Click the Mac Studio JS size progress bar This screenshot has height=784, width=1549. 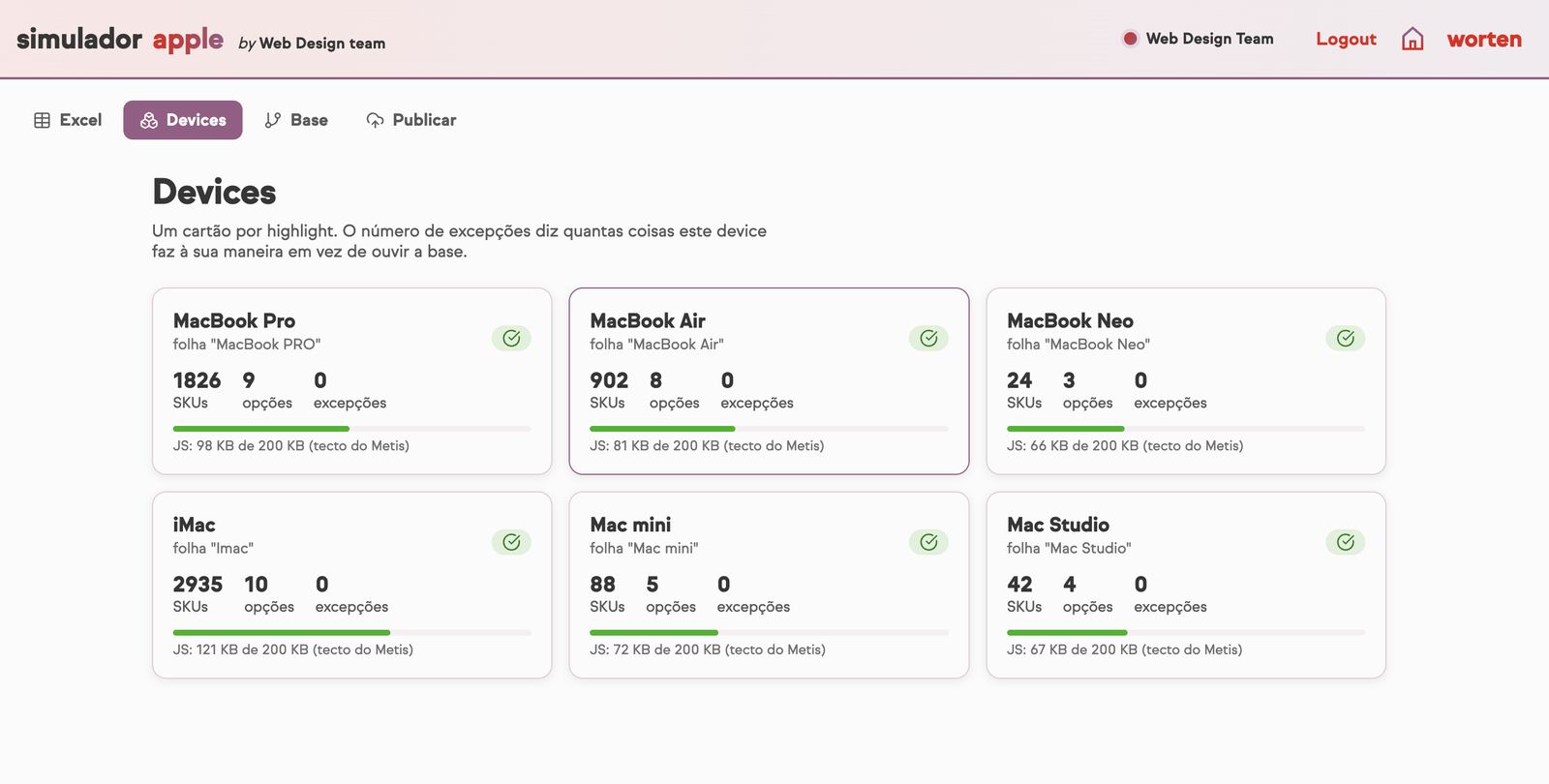click(1186, 633)
